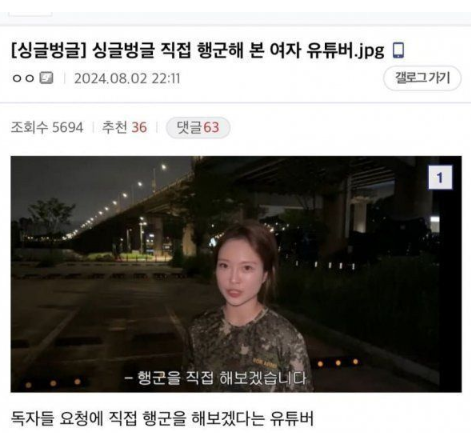This screenshot has width=471, height=433.
Task: Click the subtitle 행군을 직접 해보겠습니다 in image
Action: [215, 378]
